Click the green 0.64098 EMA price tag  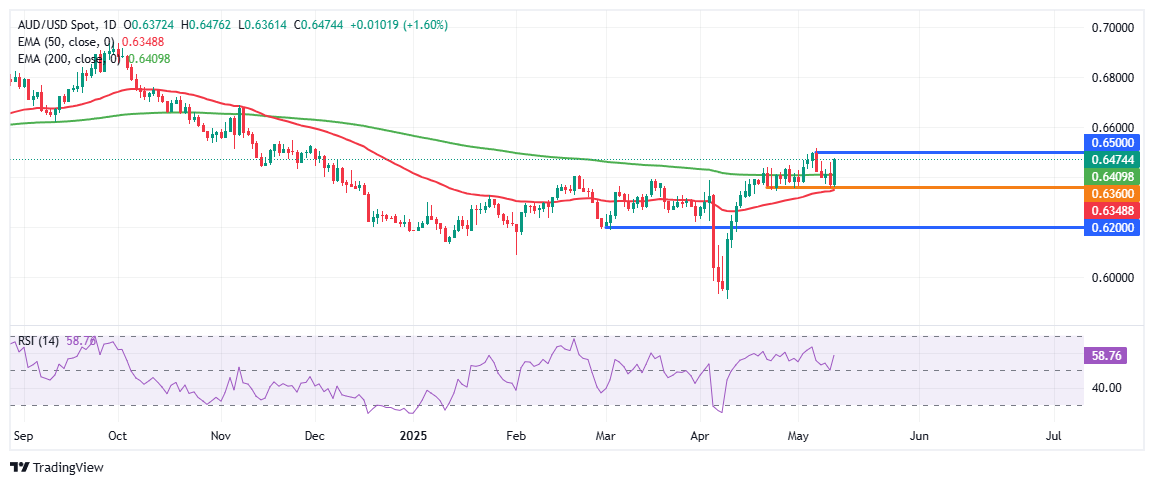point(1112,176)
